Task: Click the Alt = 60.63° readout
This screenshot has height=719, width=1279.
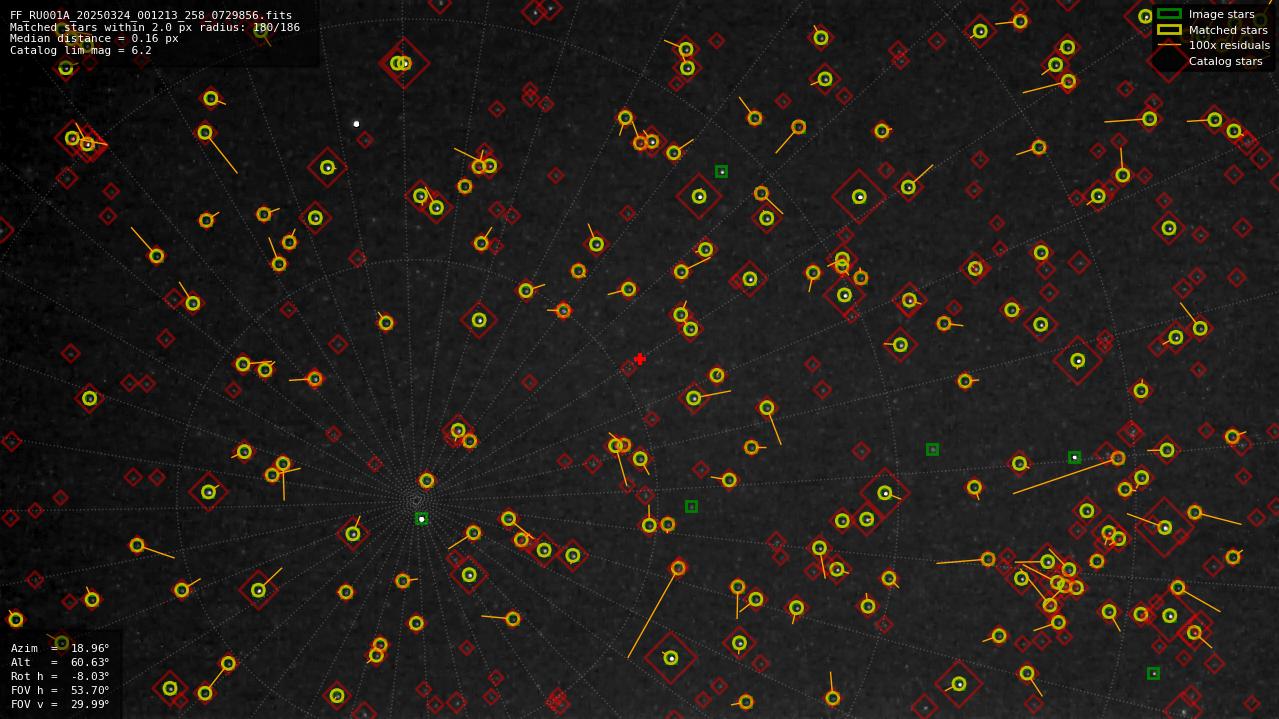Action: pos(60,662)
